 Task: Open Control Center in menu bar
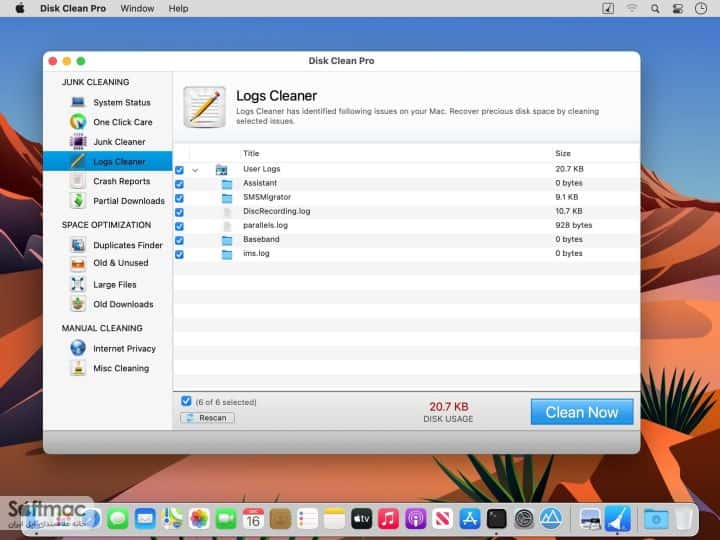pyautogui.click(x=678, y=8)
